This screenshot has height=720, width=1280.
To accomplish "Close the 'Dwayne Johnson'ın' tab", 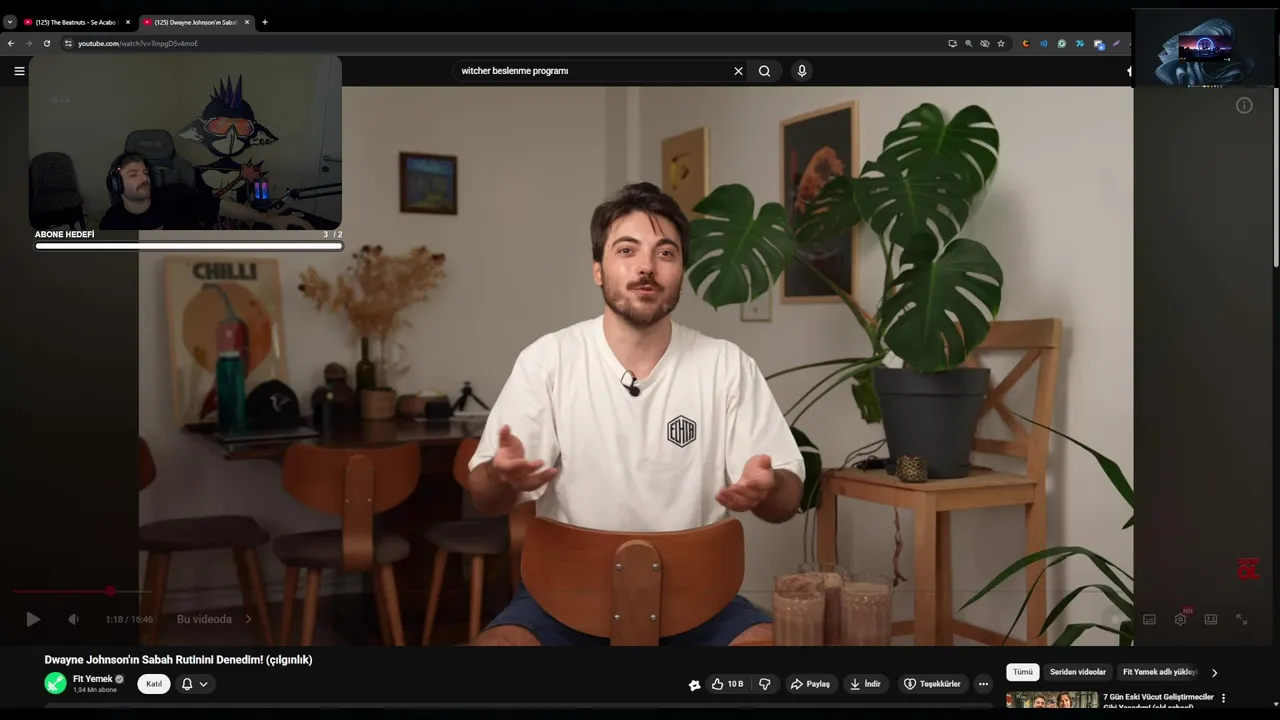I will (247, 22).
